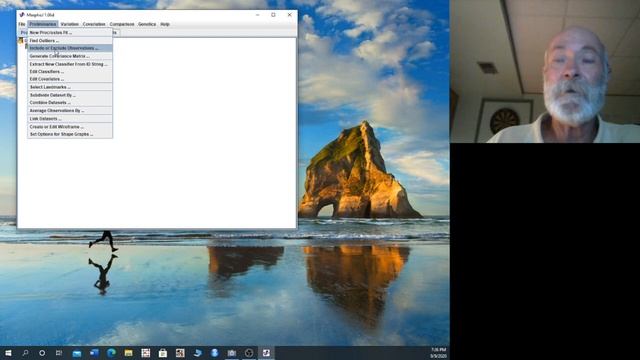This screenshot has height=360, width=640.
Task: Close the open Preliminaries menu
Action: tap(43, 24)
